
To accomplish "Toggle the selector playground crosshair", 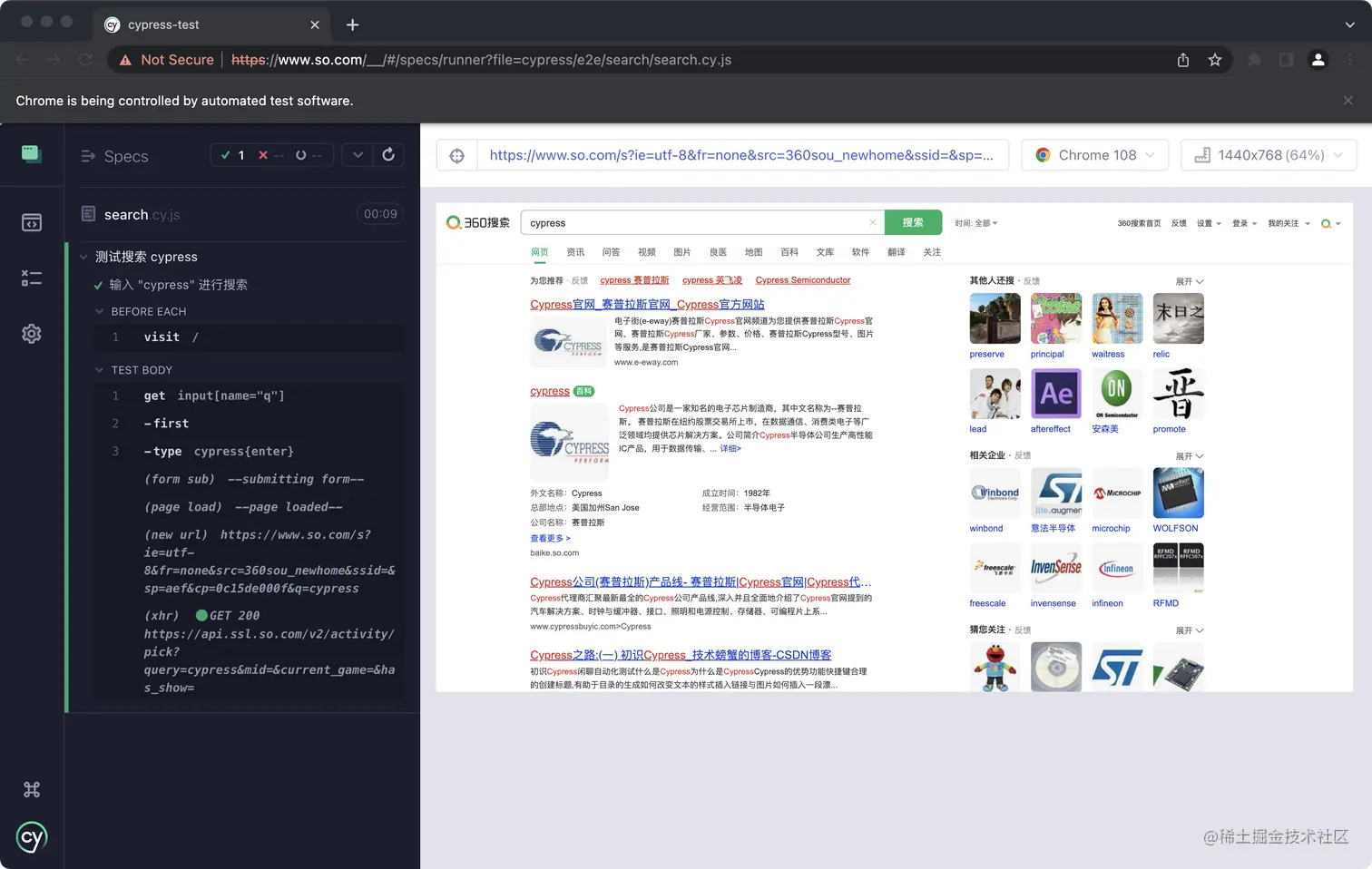I will 457,155.
